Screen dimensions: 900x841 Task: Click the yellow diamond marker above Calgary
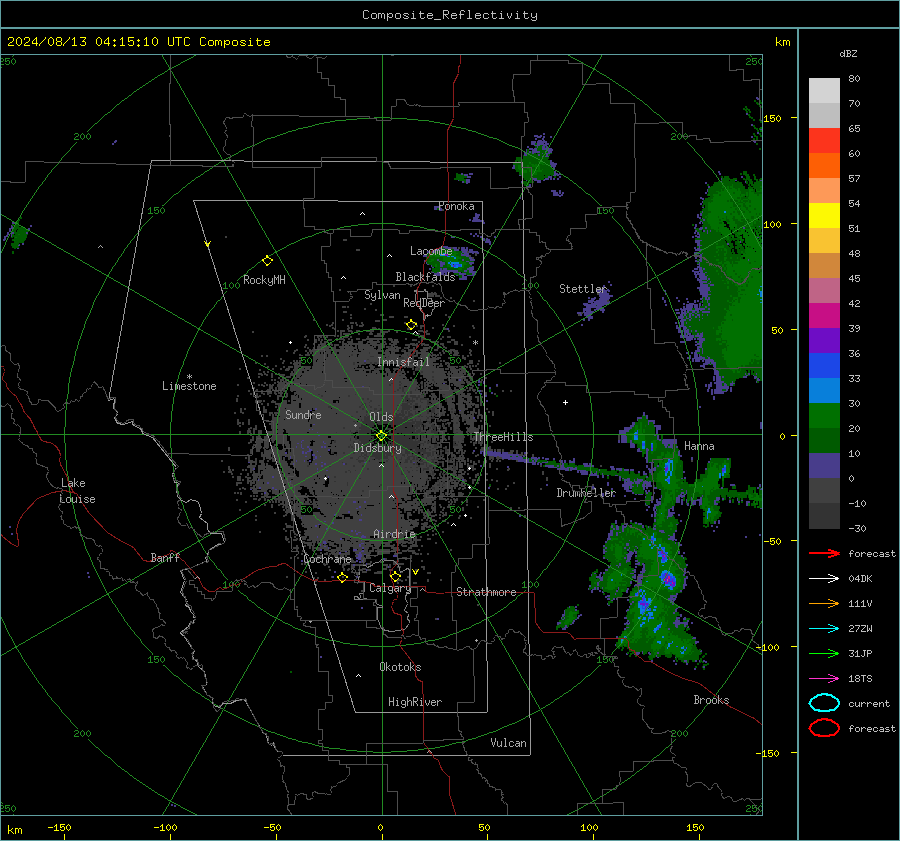[x=395, y=576]
